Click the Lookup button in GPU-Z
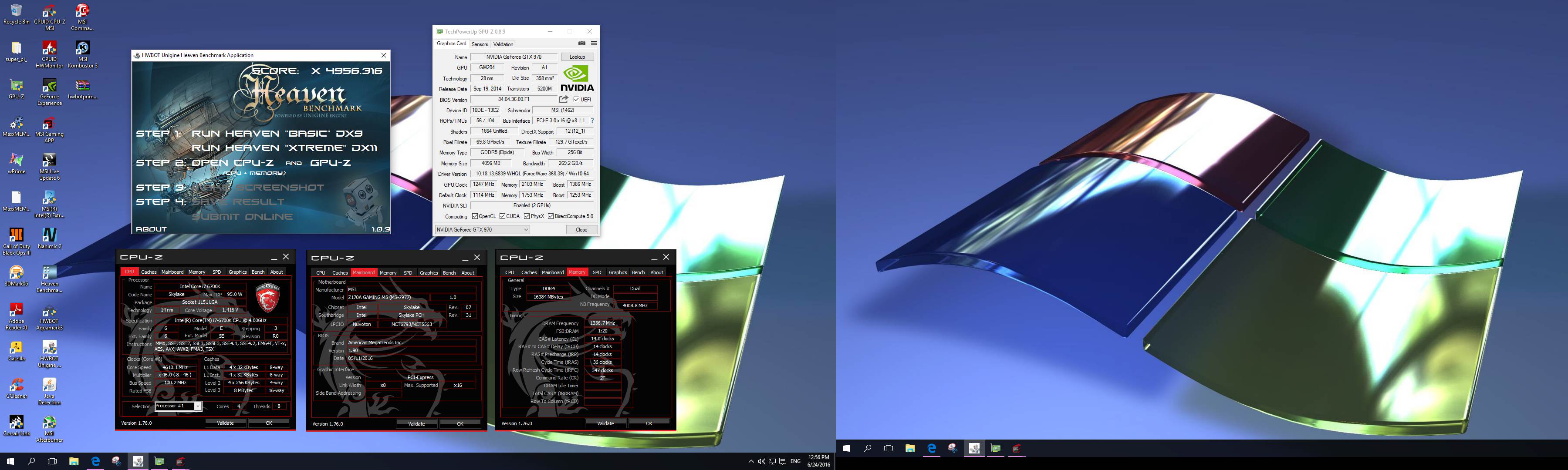 577,57
